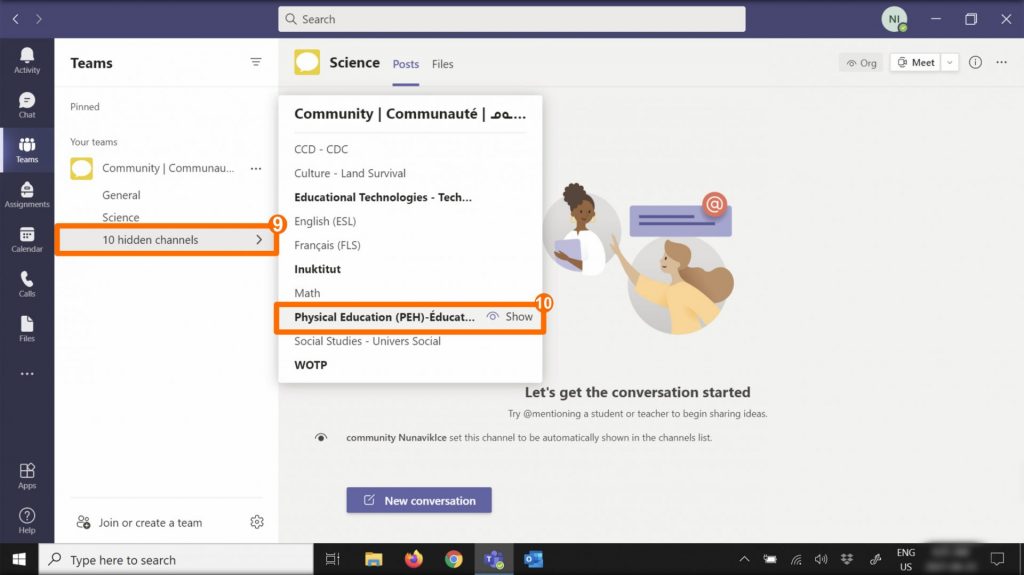The width and height of the screenshot is (1024, 575).
Task: Open the Apps store
Action: [x=27, y=476]
